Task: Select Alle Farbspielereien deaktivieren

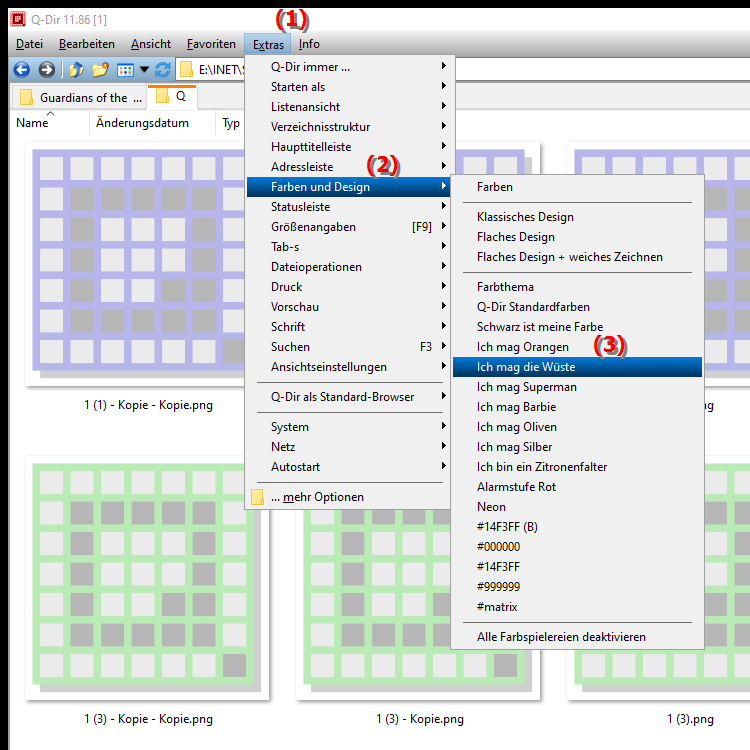Action: click(577, 637)
